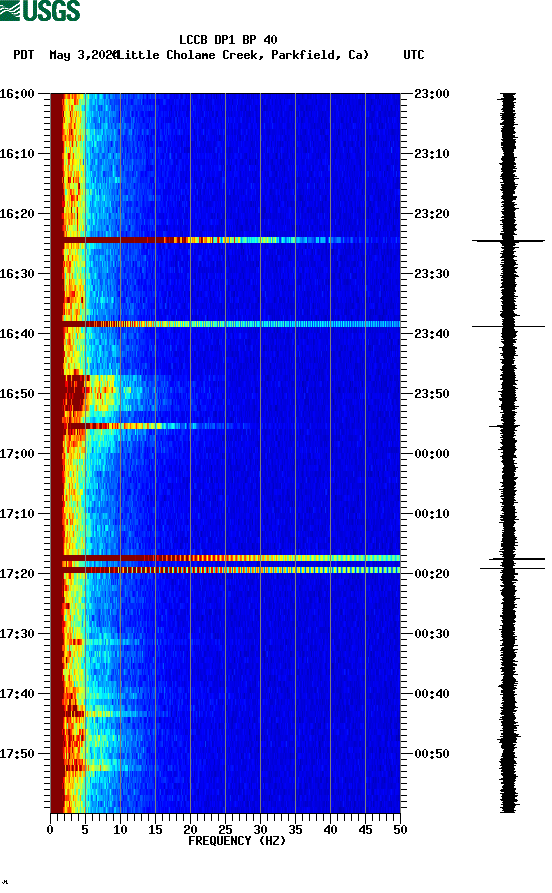552x893 pixels.
Task: Click the 25 Hz frequency axis label
Action: [x=225, y=830]
